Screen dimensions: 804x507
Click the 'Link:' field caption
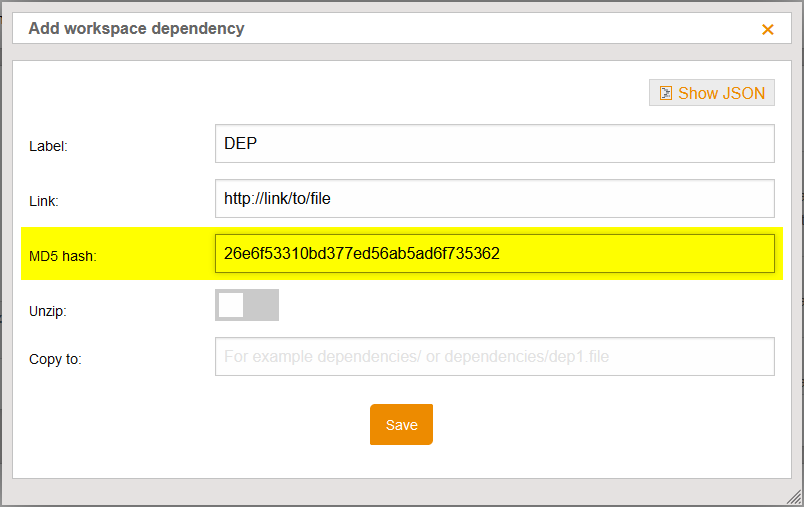pos(44,201)
